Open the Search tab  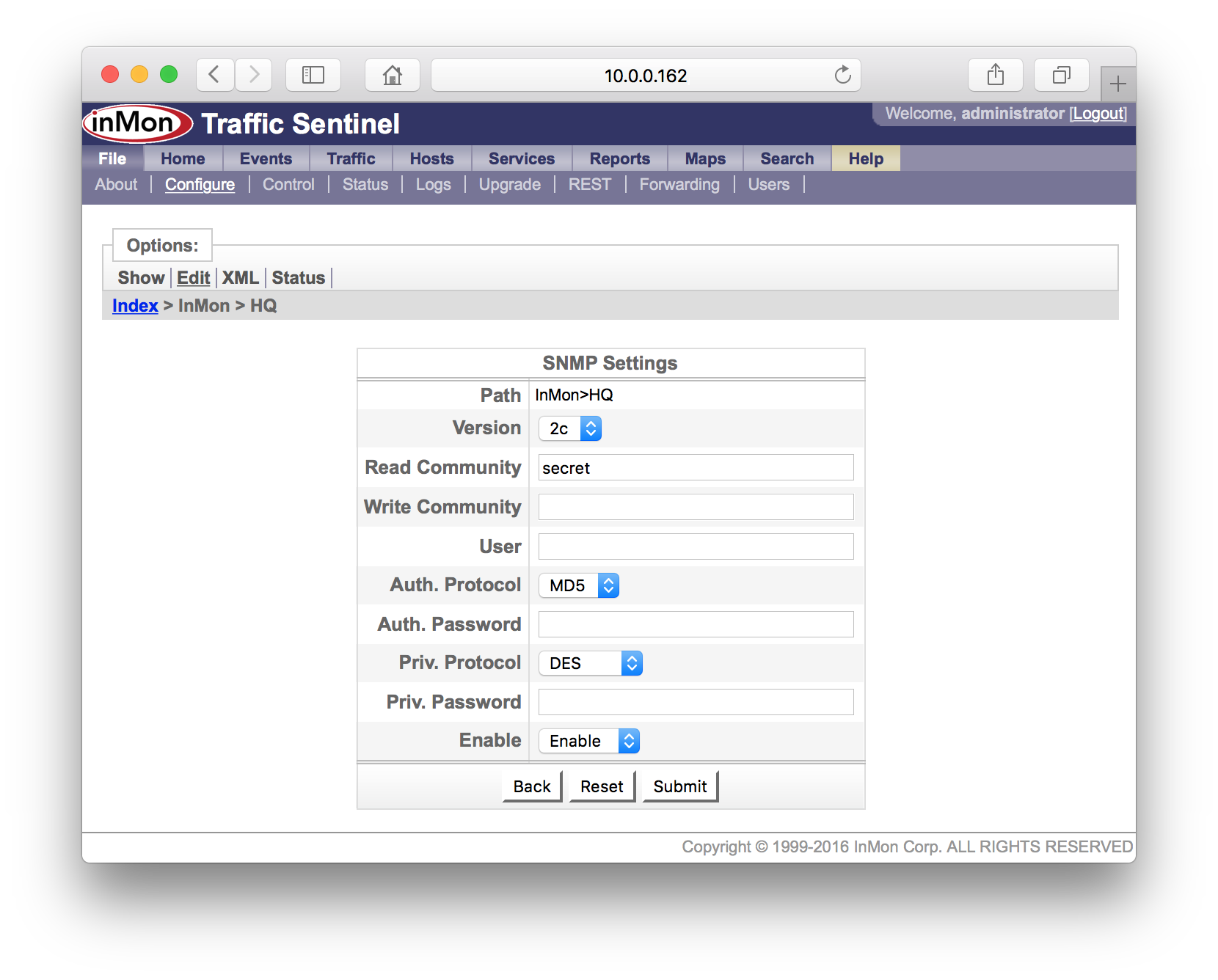tap(787, 158)
